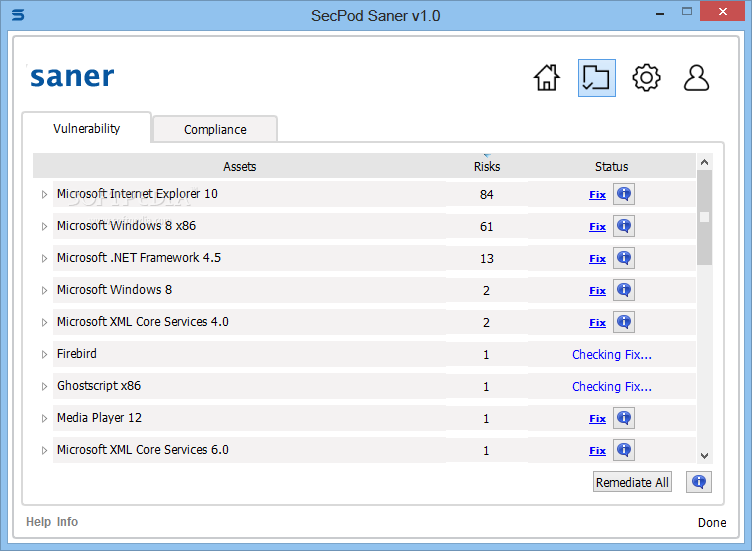Open the scan results folder icon

coord(597,78)
